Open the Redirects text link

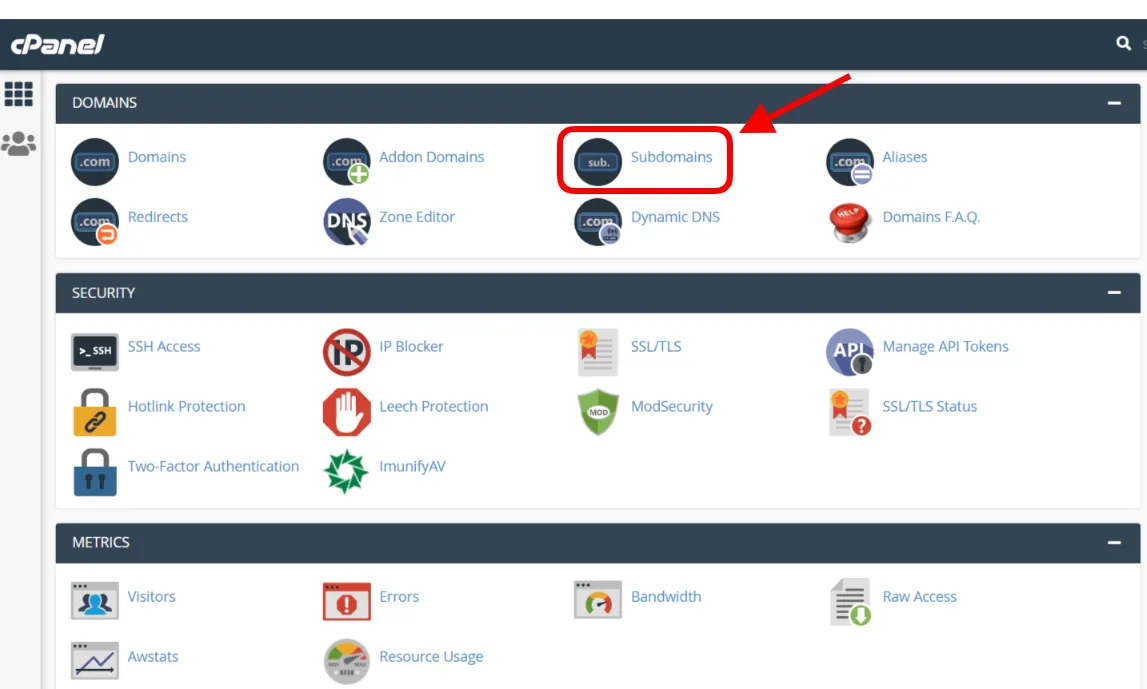158,217
